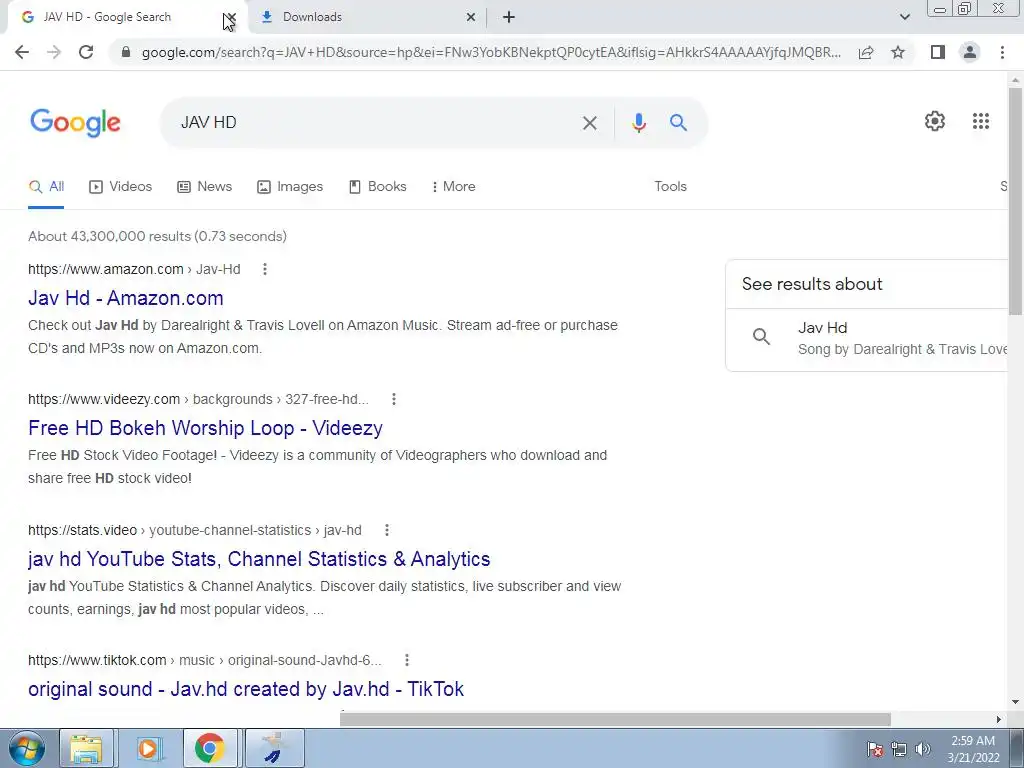Click https://www.amazon.com breadcrumb text

pyautogui.click(x=106, y=269)
